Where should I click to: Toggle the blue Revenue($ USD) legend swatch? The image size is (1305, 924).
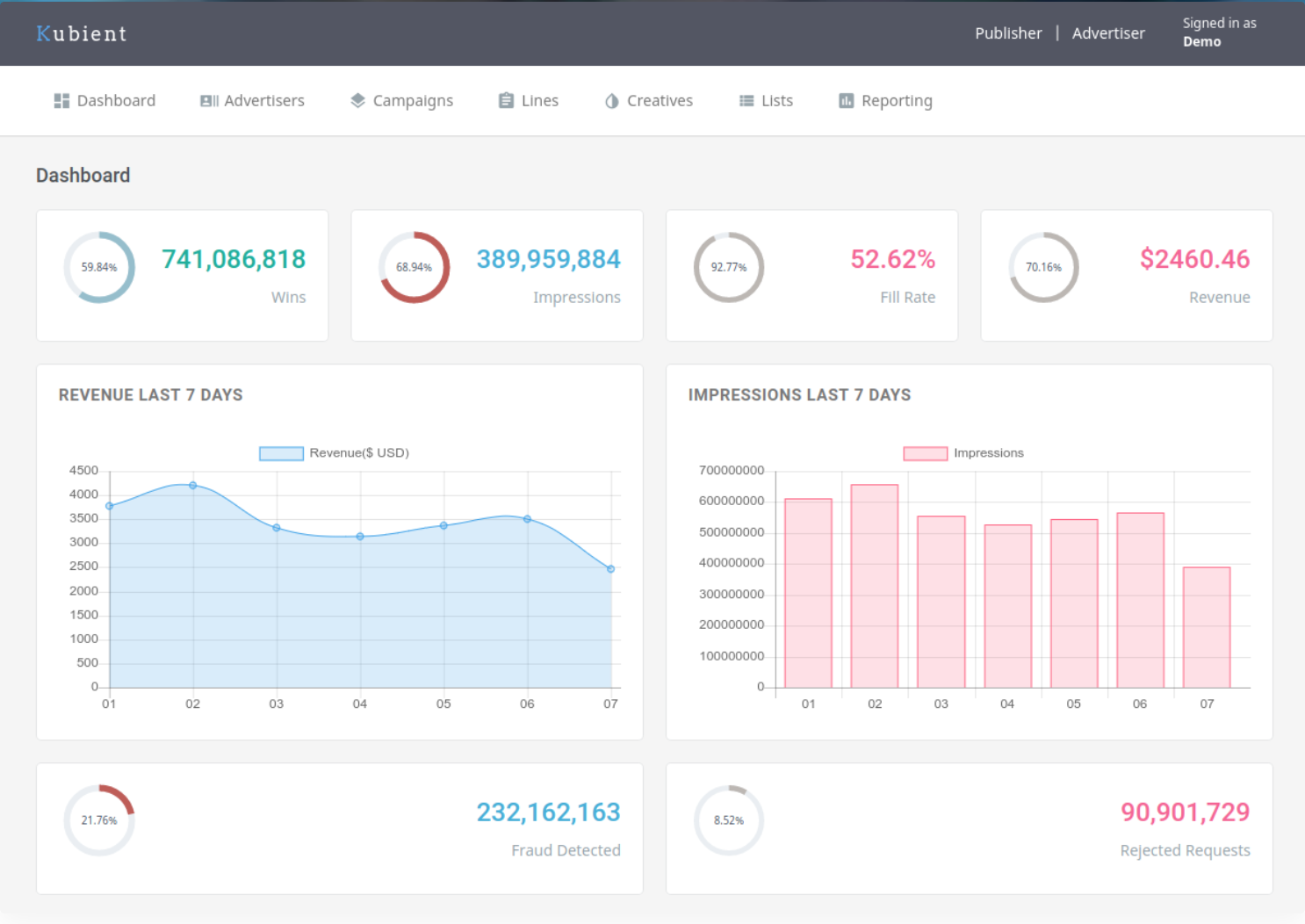(281, 453)
